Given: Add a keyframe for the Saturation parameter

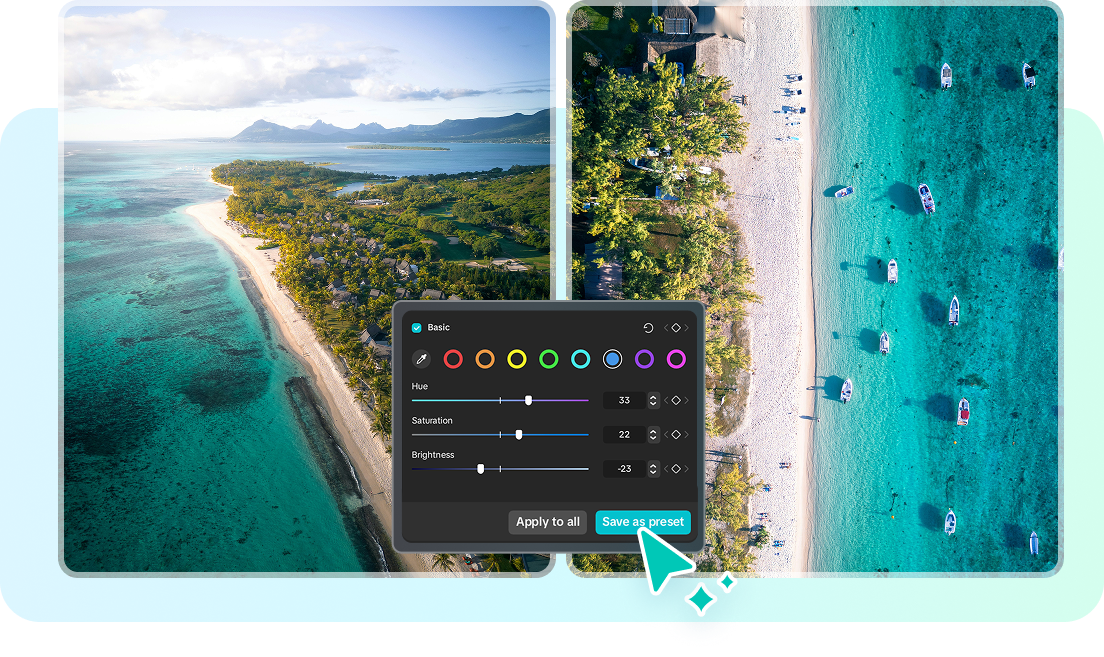Looking at the screenshot, I should click(676, 434).
